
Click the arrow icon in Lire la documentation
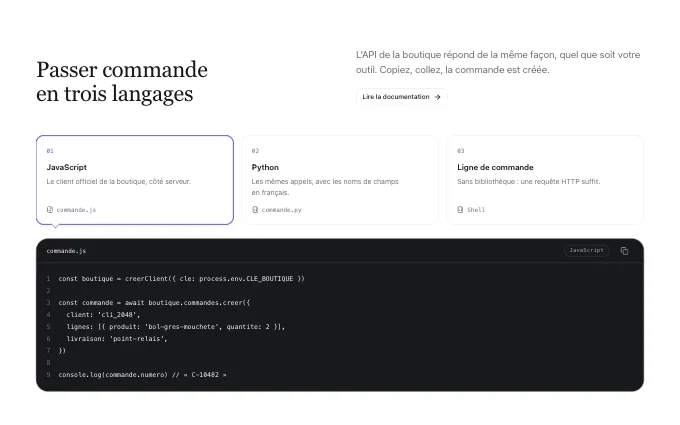[x=438, y=97]
